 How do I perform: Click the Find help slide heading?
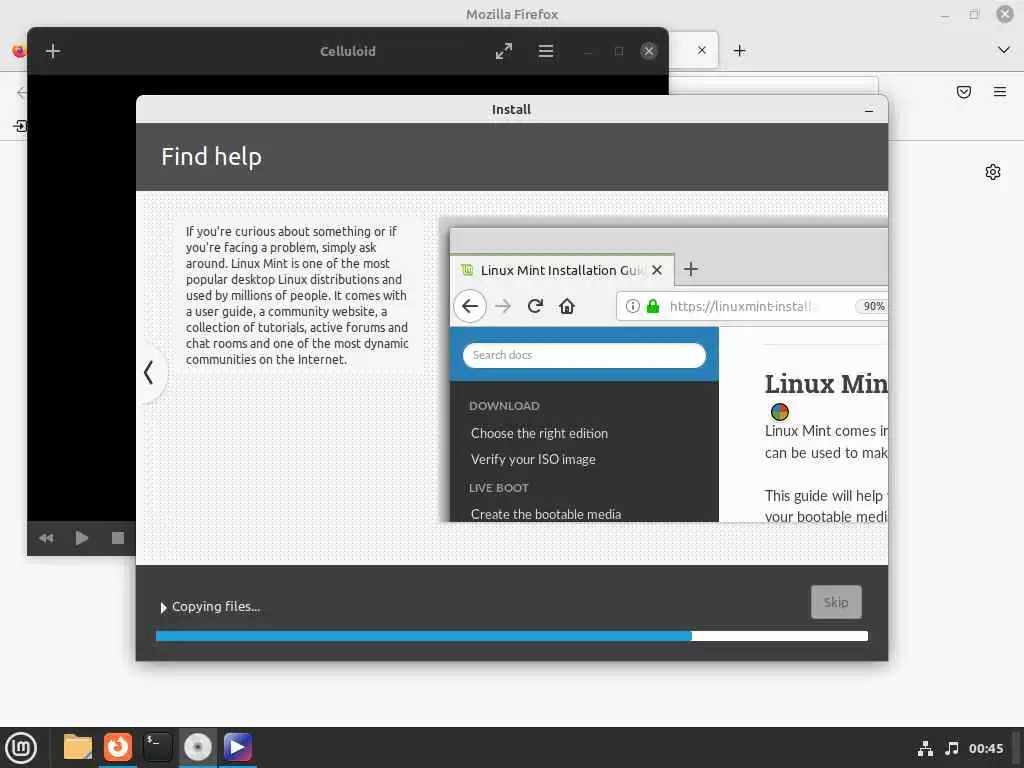(x=212, y=157)
